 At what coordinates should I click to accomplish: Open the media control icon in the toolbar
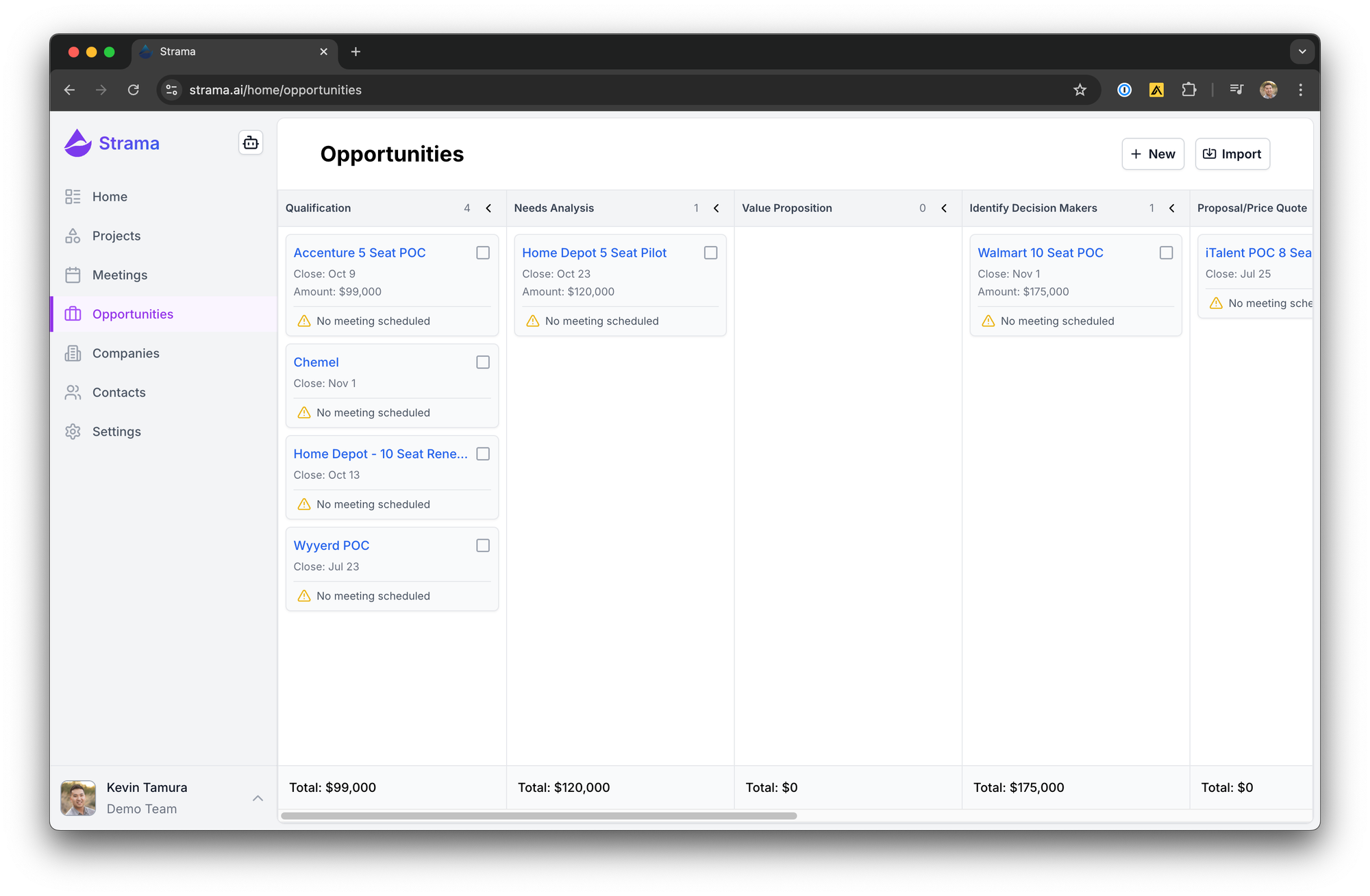(x=1236, y=90)
